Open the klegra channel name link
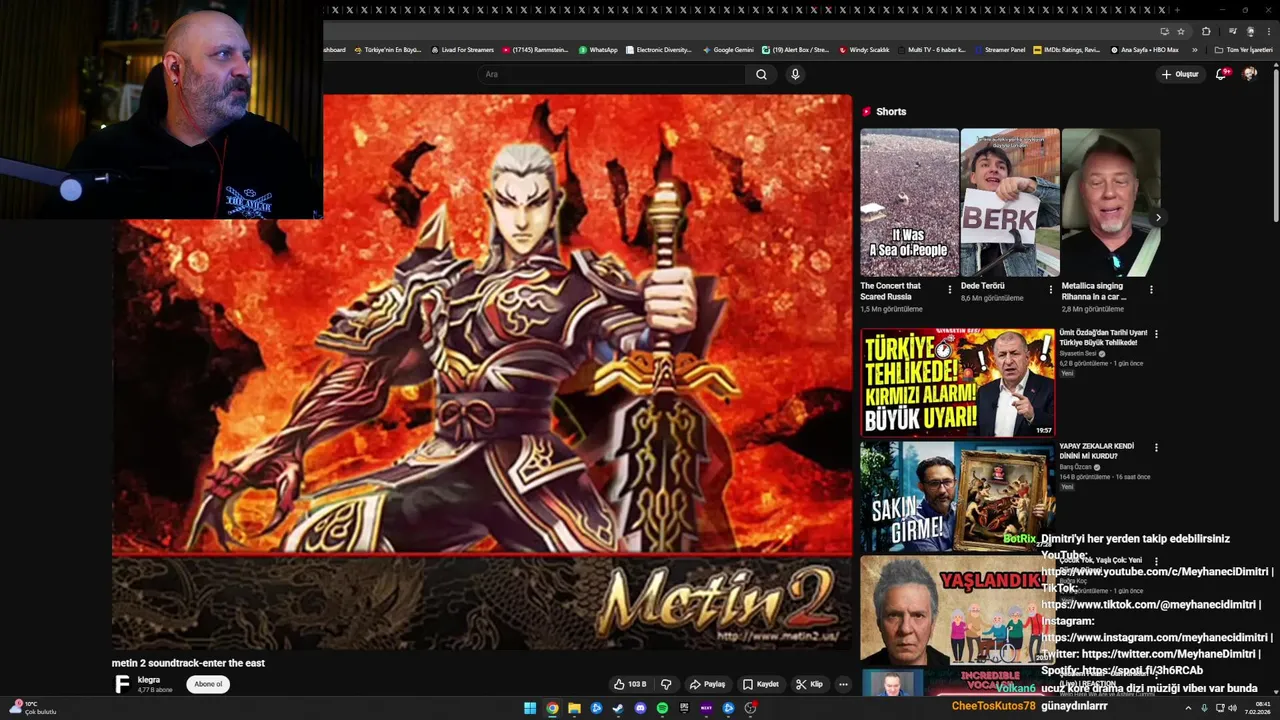Screen dimensions: 1280x720 point(148,680)
